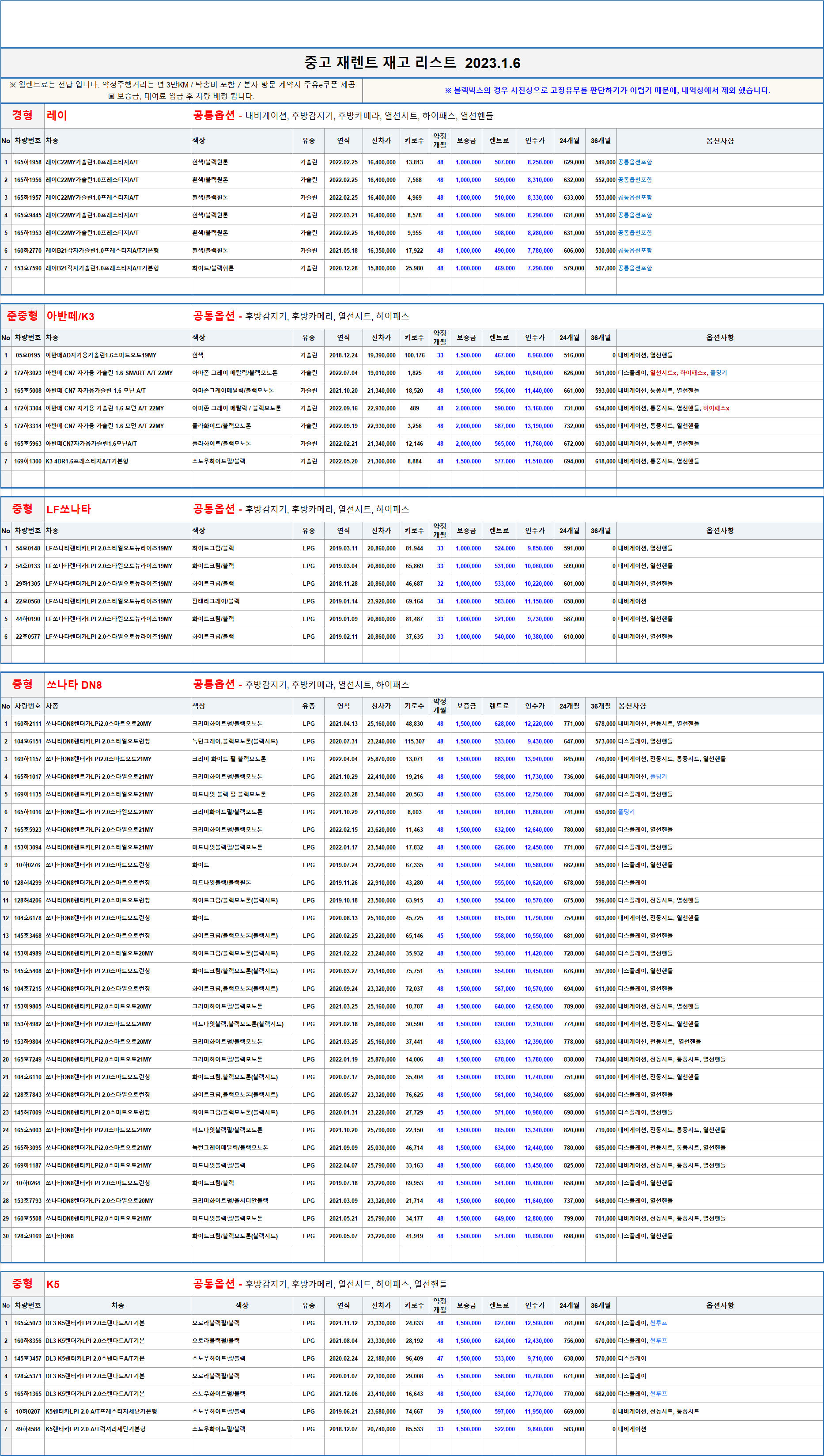Image resolution: width=824 pixels, height=1456 pixels.
Task: Select the mileage cell showing 489
Action: 414,409
